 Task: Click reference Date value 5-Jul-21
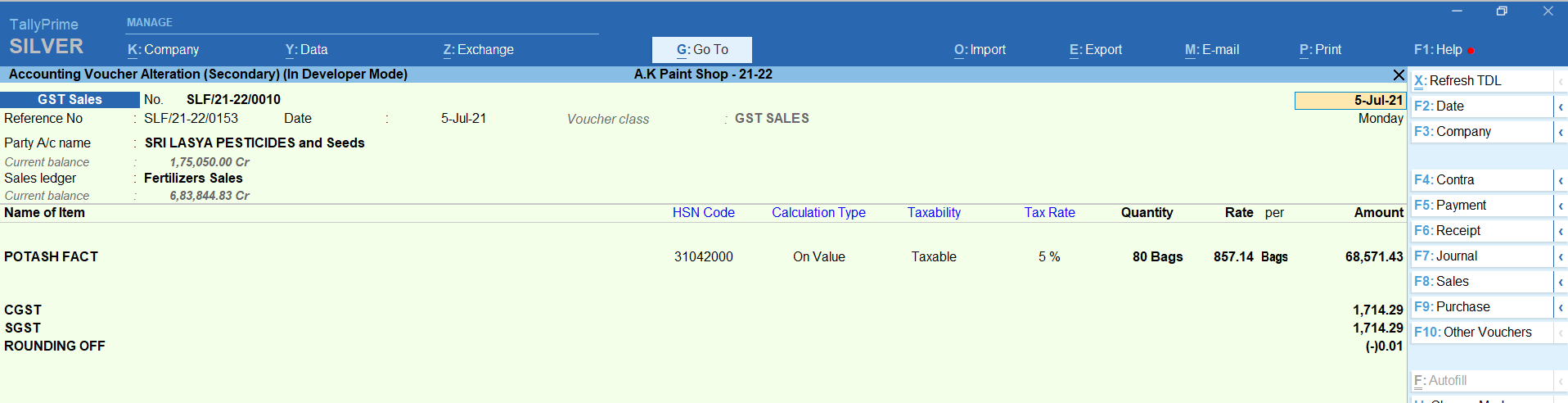[x=463, y=118]
